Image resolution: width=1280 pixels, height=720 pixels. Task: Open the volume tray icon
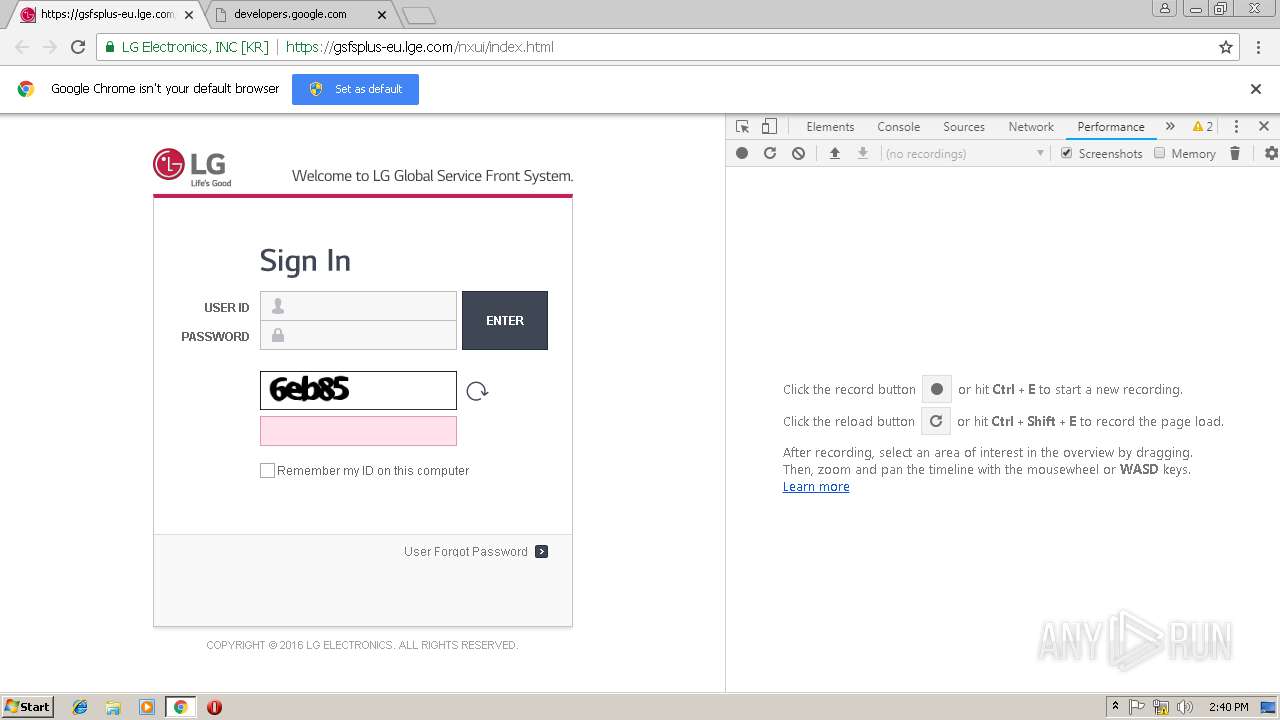[x=1185, y=707]
